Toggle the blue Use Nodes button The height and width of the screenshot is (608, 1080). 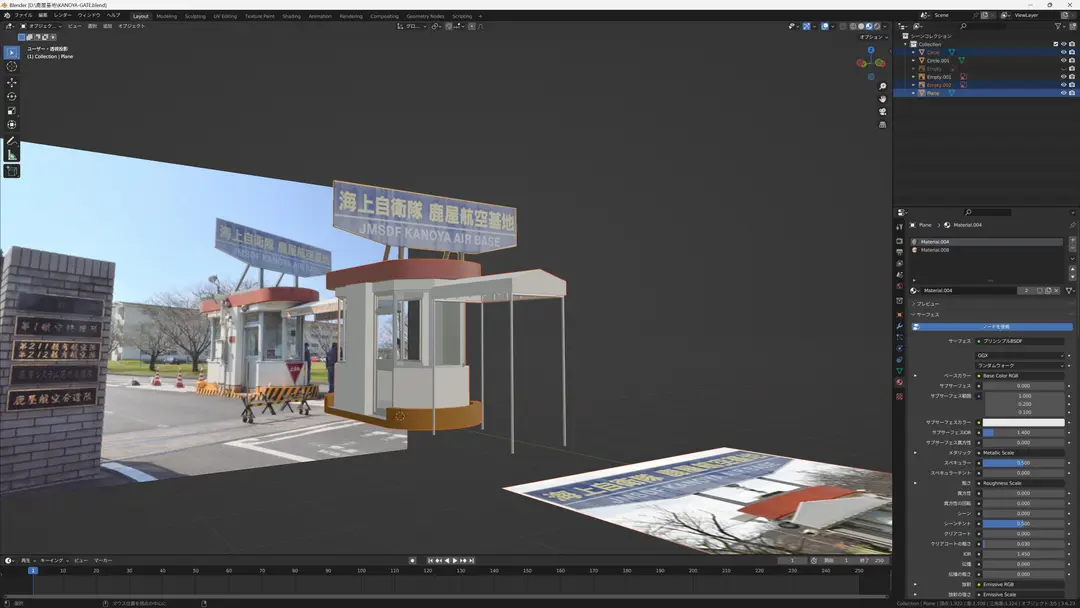(x=993, y=326)
